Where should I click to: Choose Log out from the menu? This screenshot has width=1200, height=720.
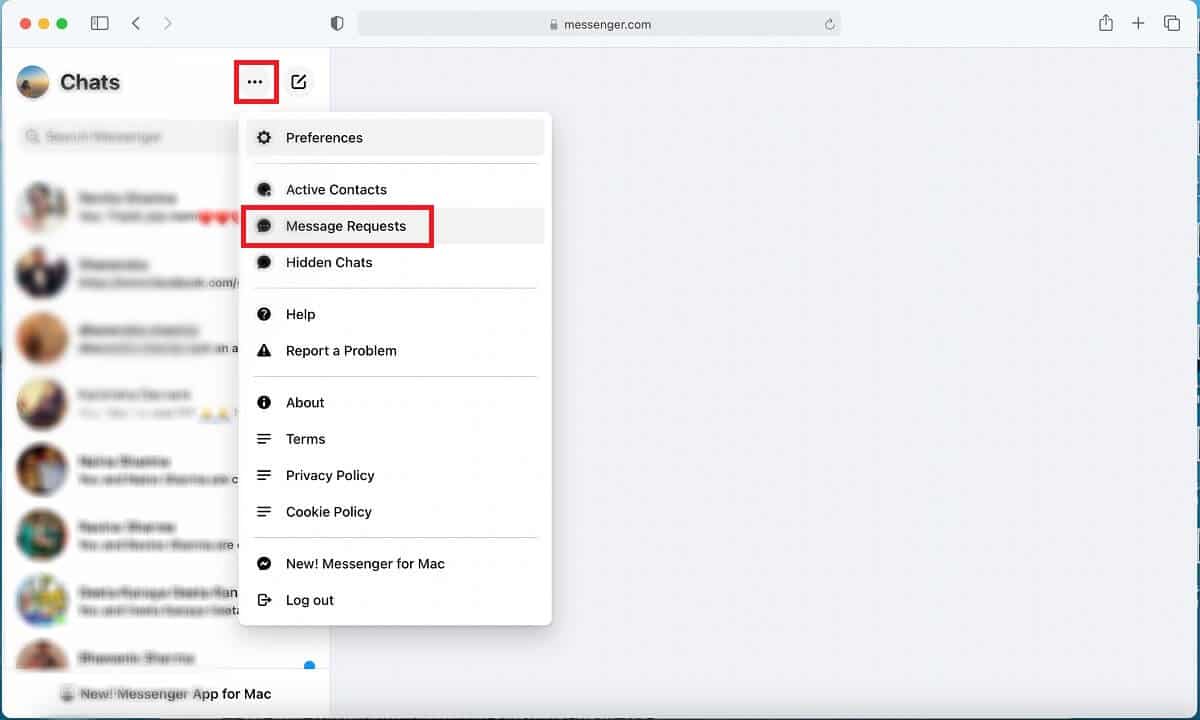point(310,600)
